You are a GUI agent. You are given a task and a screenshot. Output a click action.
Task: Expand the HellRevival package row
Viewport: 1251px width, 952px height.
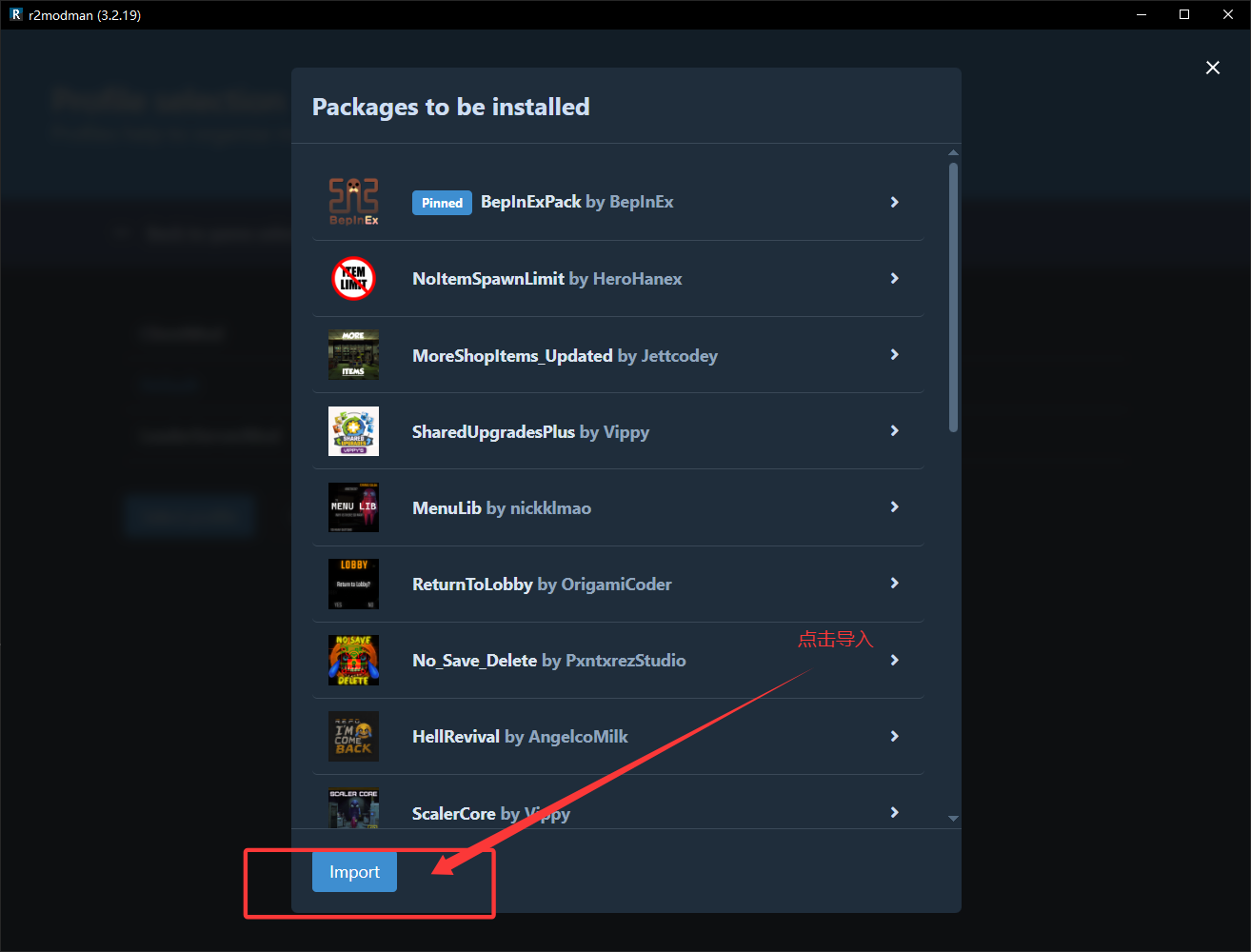(894, 736)
